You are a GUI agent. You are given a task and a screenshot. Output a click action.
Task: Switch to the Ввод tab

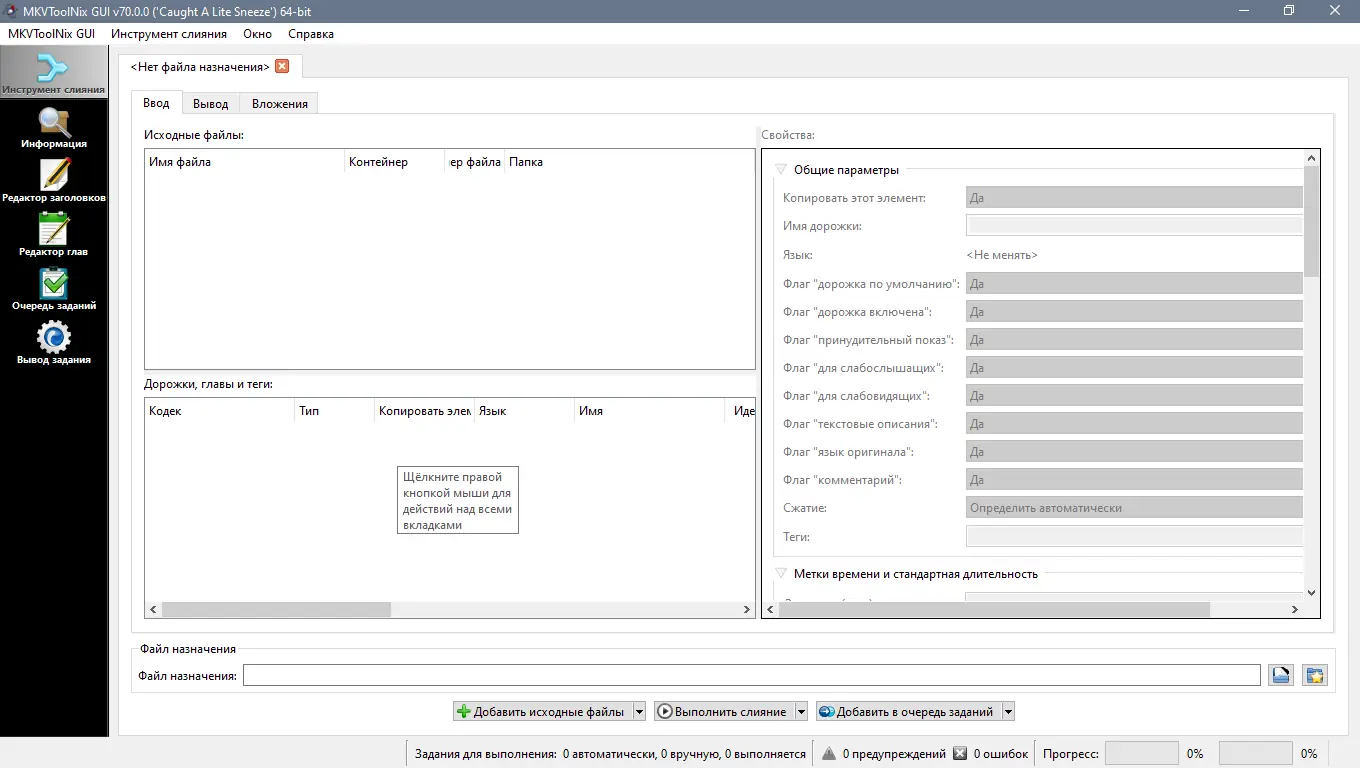coord(156,103)
